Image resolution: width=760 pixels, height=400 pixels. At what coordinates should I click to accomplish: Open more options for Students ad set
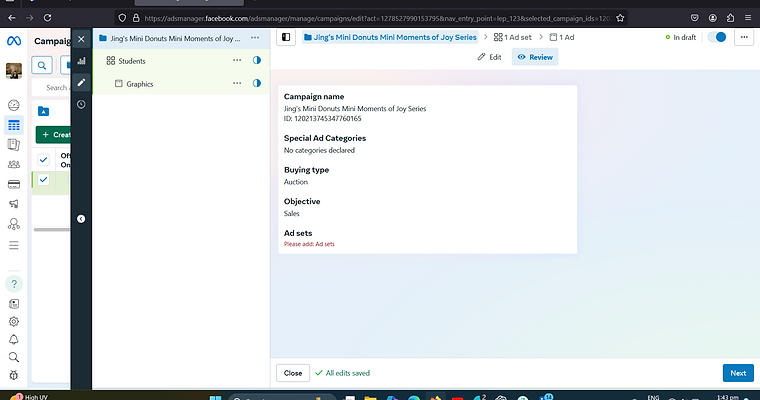[x=237, y=61]
